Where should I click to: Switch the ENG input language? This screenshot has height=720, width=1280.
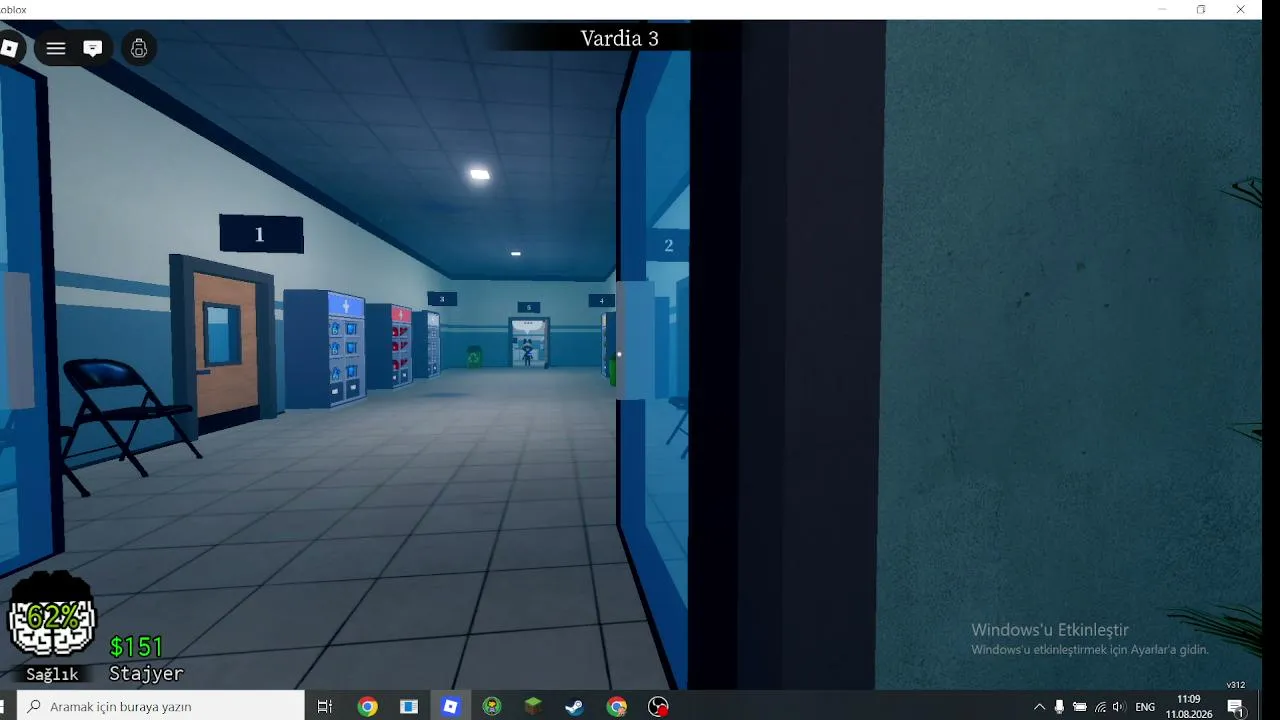click(1145, 707)
